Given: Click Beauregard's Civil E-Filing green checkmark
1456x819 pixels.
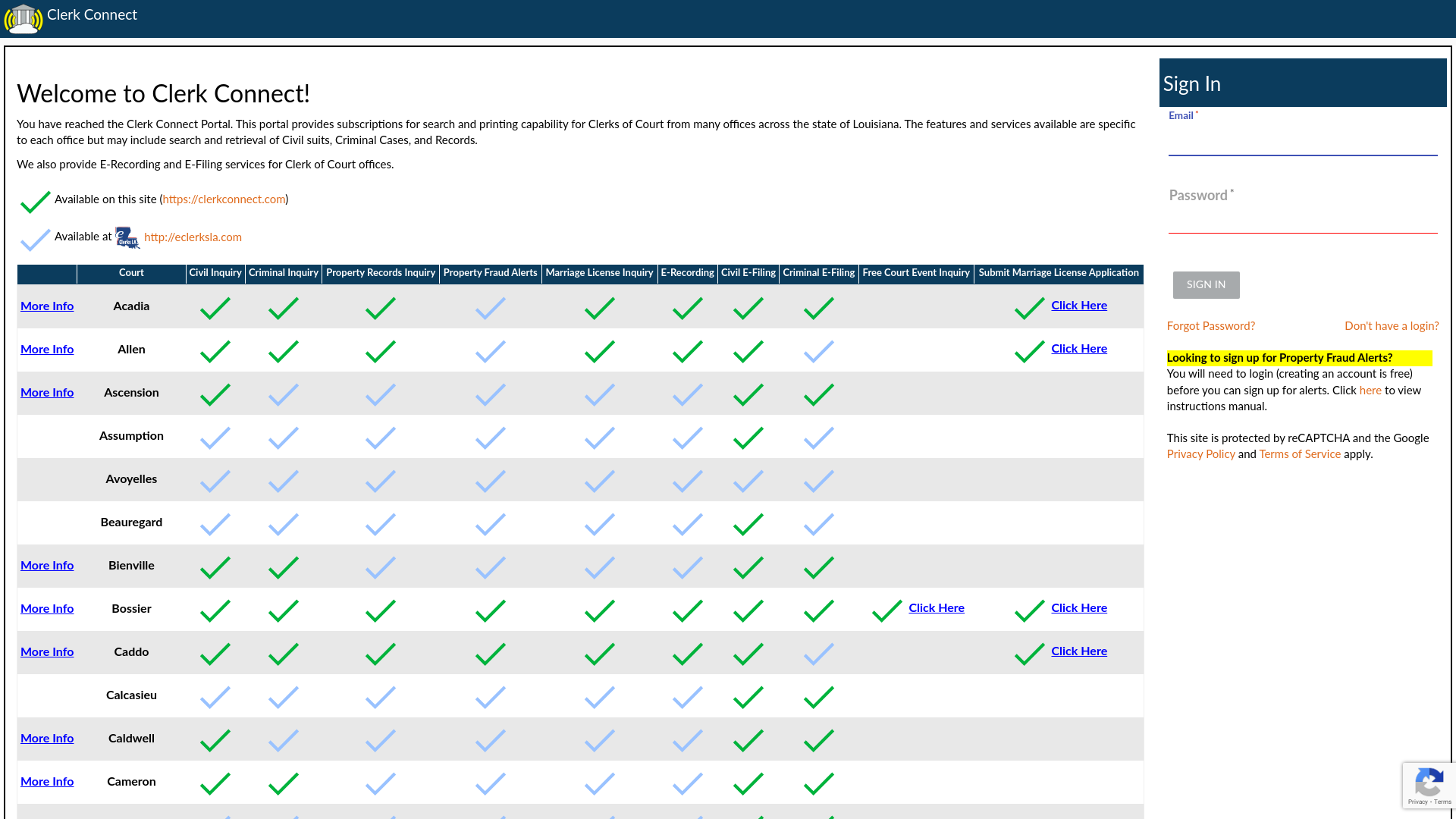Looking at the screenshot, I should pyautogui.click(x=748, y=524).
